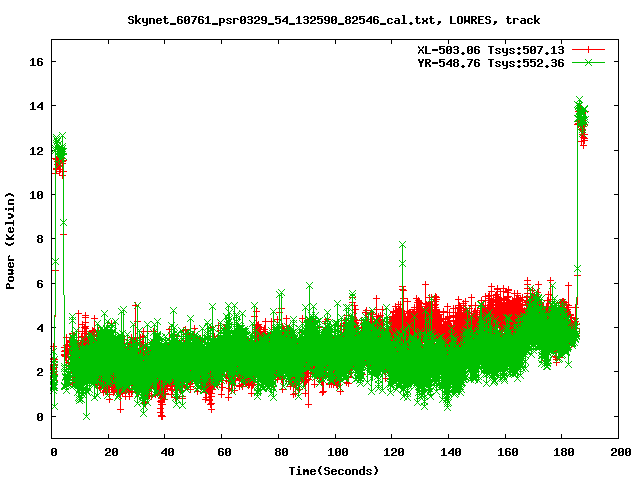The image size is (640, 480).
Task: Click the x-axis tick label 20
Action: [x=111, y=452]
